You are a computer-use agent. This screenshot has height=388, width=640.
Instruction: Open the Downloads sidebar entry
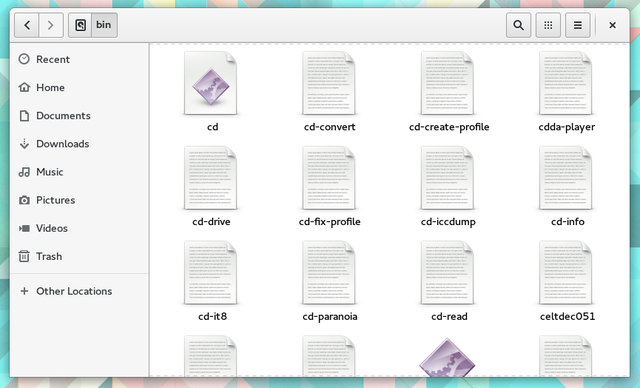click(x=80, y=144)
